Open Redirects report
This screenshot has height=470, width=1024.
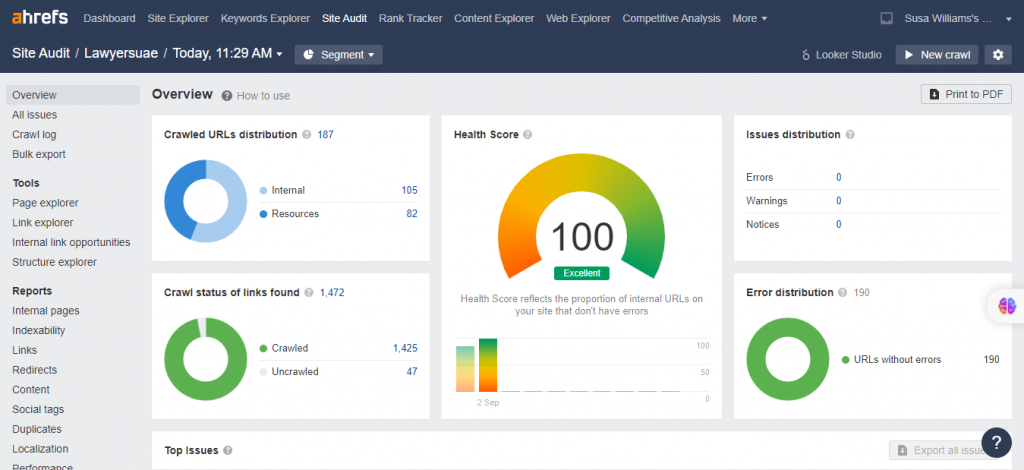[x=35, y=369]
